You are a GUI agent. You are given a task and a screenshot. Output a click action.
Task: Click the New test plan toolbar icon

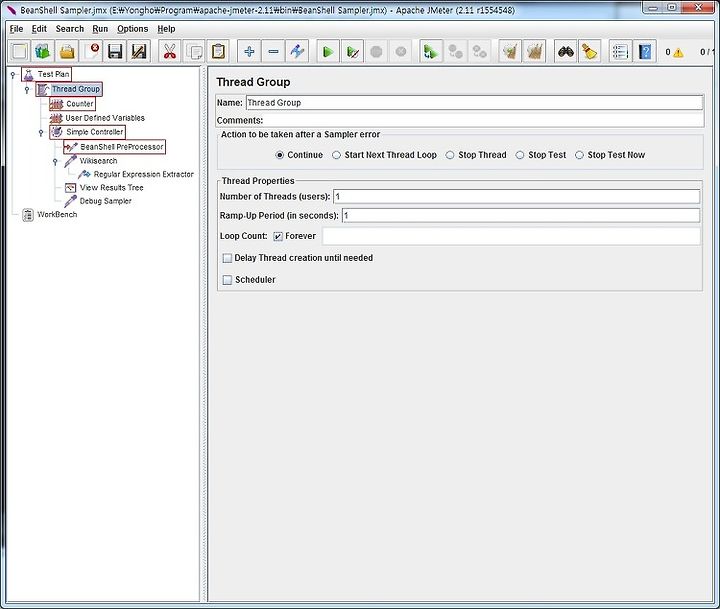pyautogui.click(x=19, y=51)
